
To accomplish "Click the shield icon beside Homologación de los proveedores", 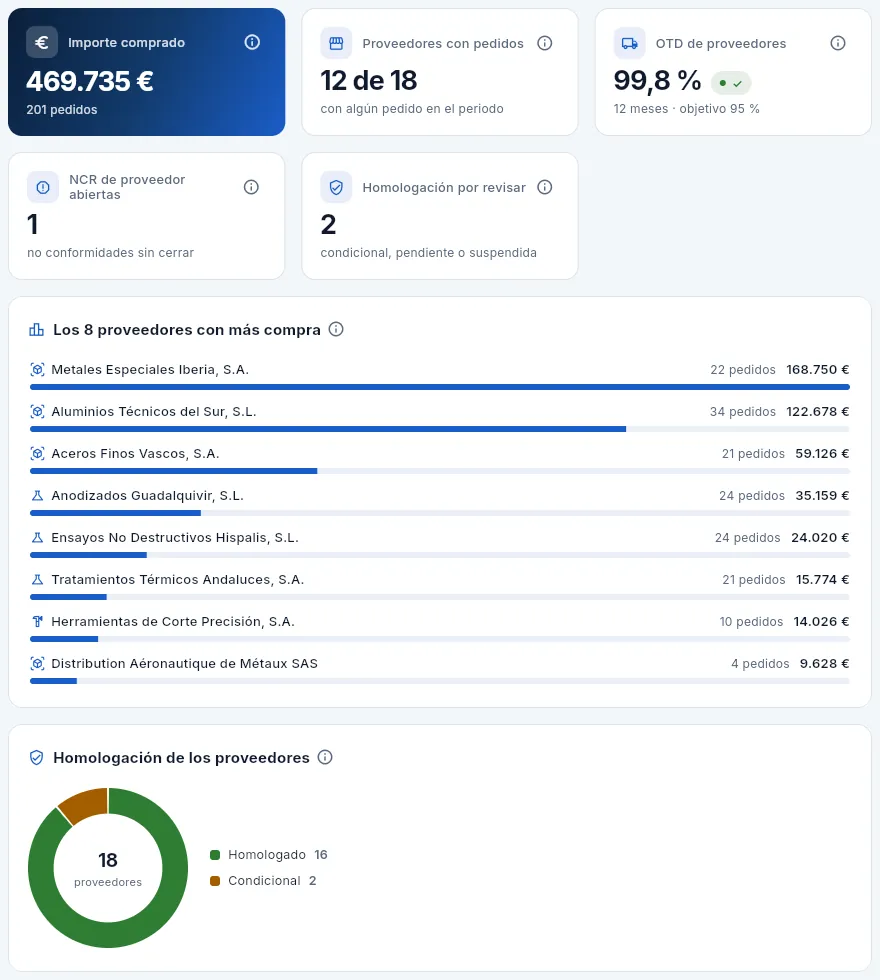I will [37, 758].
